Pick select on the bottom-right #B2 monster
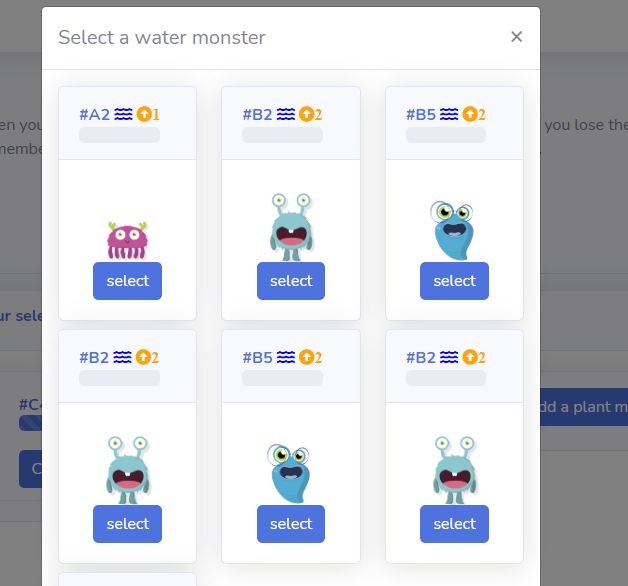The image size is (628, 586). 454,524
